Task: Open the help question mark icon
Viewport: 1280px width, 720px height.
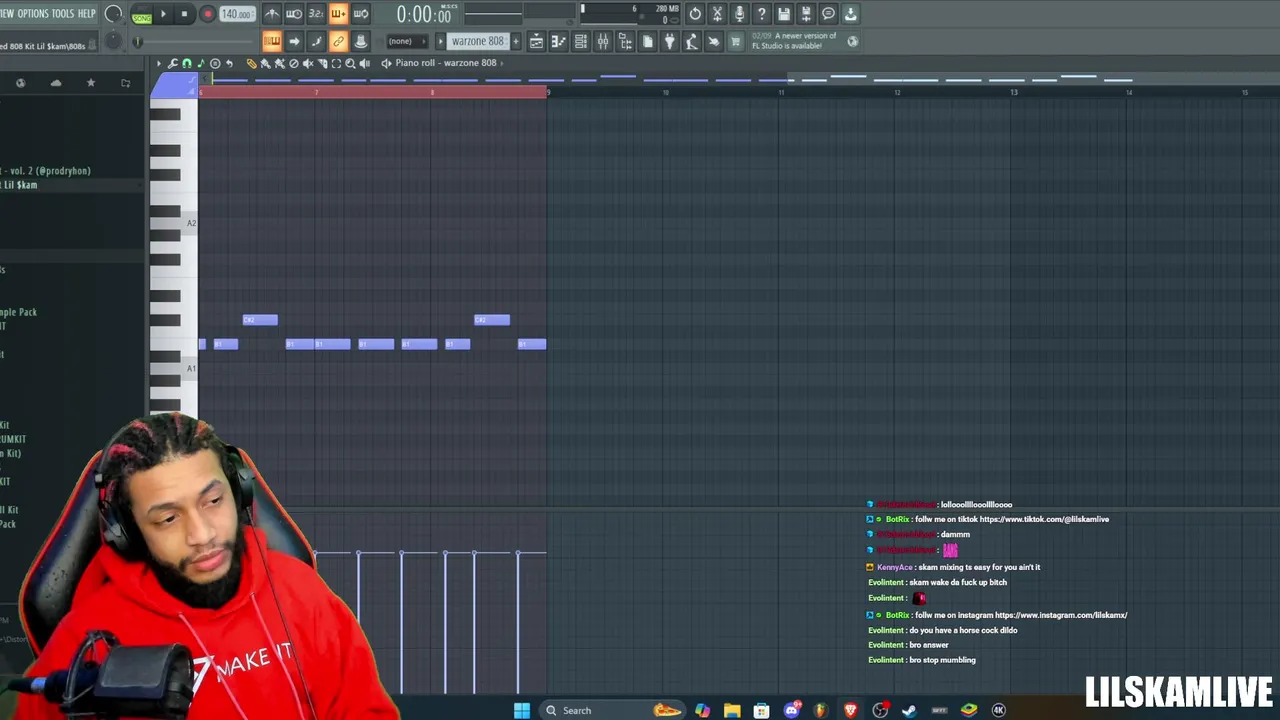Action: (x=761, y=14)
